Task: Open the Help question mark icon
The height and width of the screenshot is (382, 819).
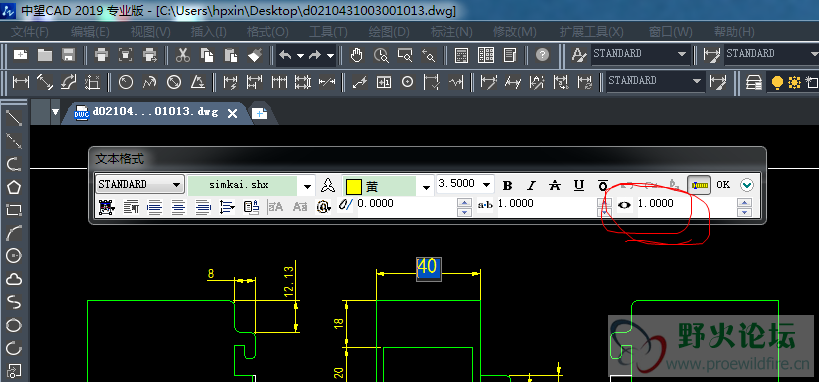Action: (543, 55)
